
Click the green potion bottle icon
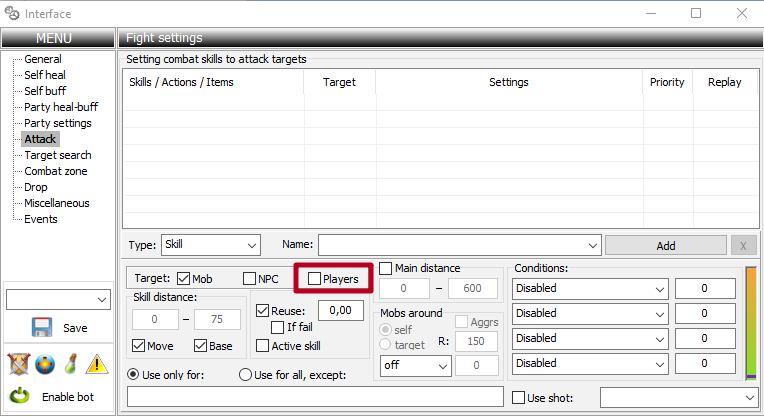point(71,363)
